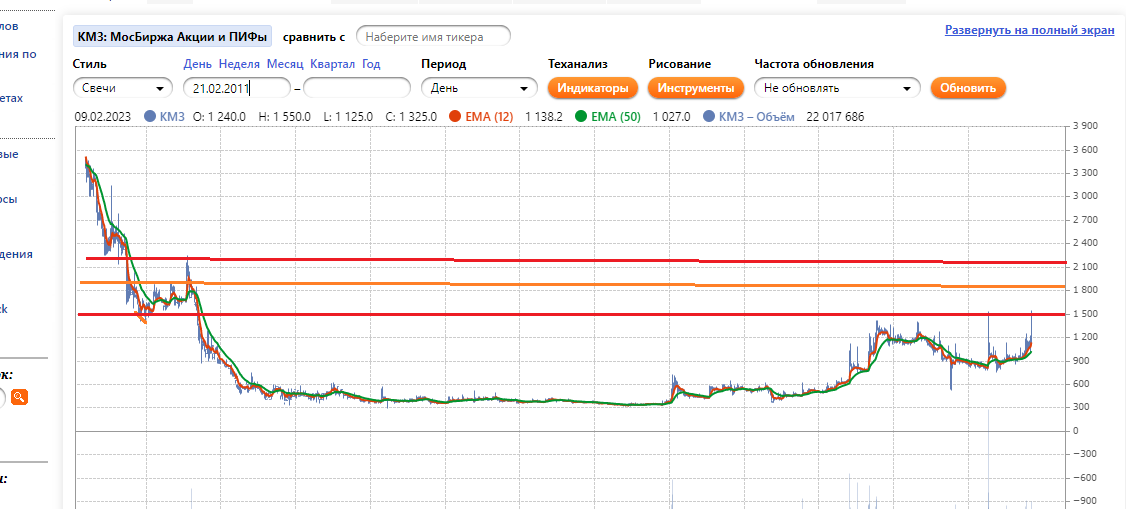1126x509 pixels.
Task: Click the start date field 21.02.2011
Action: click(236, 88)
